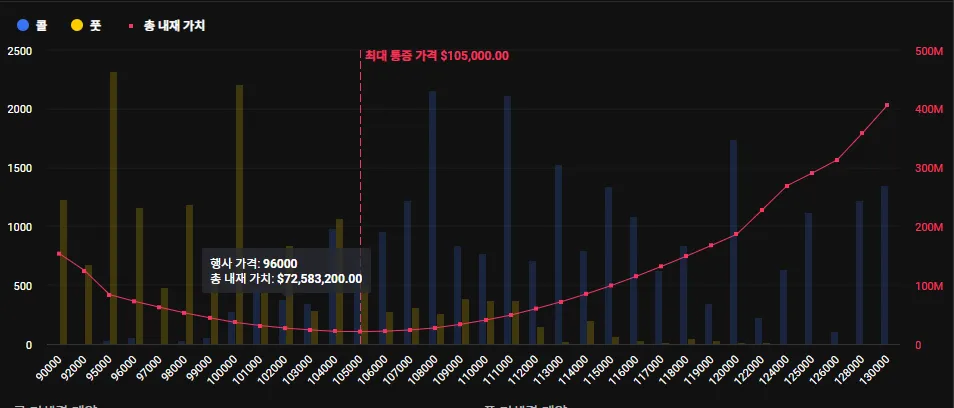
Task: Click the 최대 통증 가격 $105,000.00 label
Action: click(x=437, y=56)
